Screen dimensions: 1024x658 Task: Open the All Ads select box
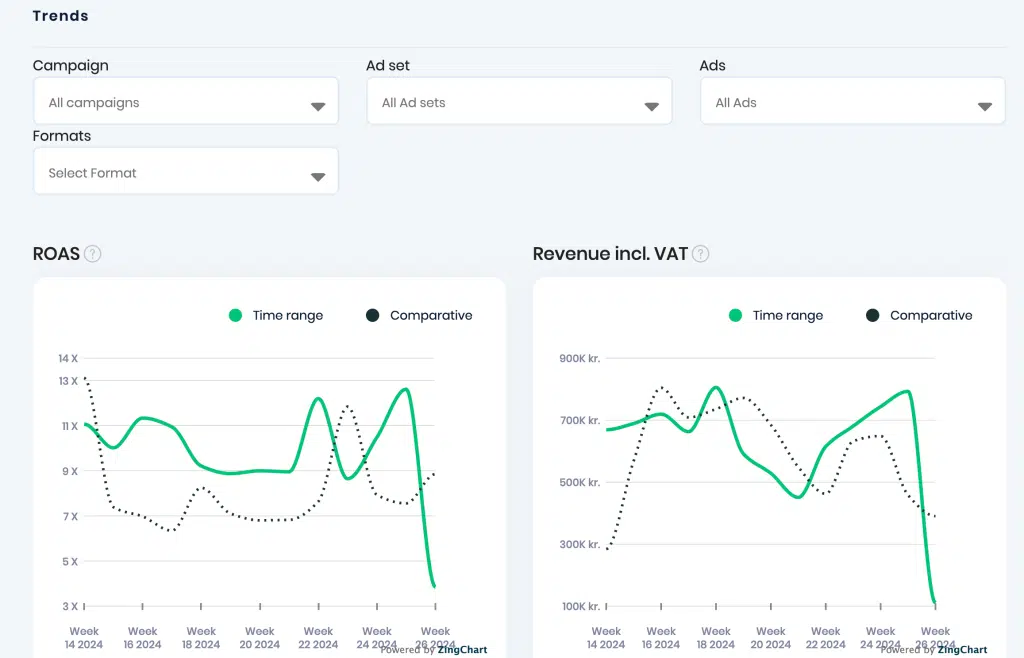pyautogui.click(x=852, y=101)
